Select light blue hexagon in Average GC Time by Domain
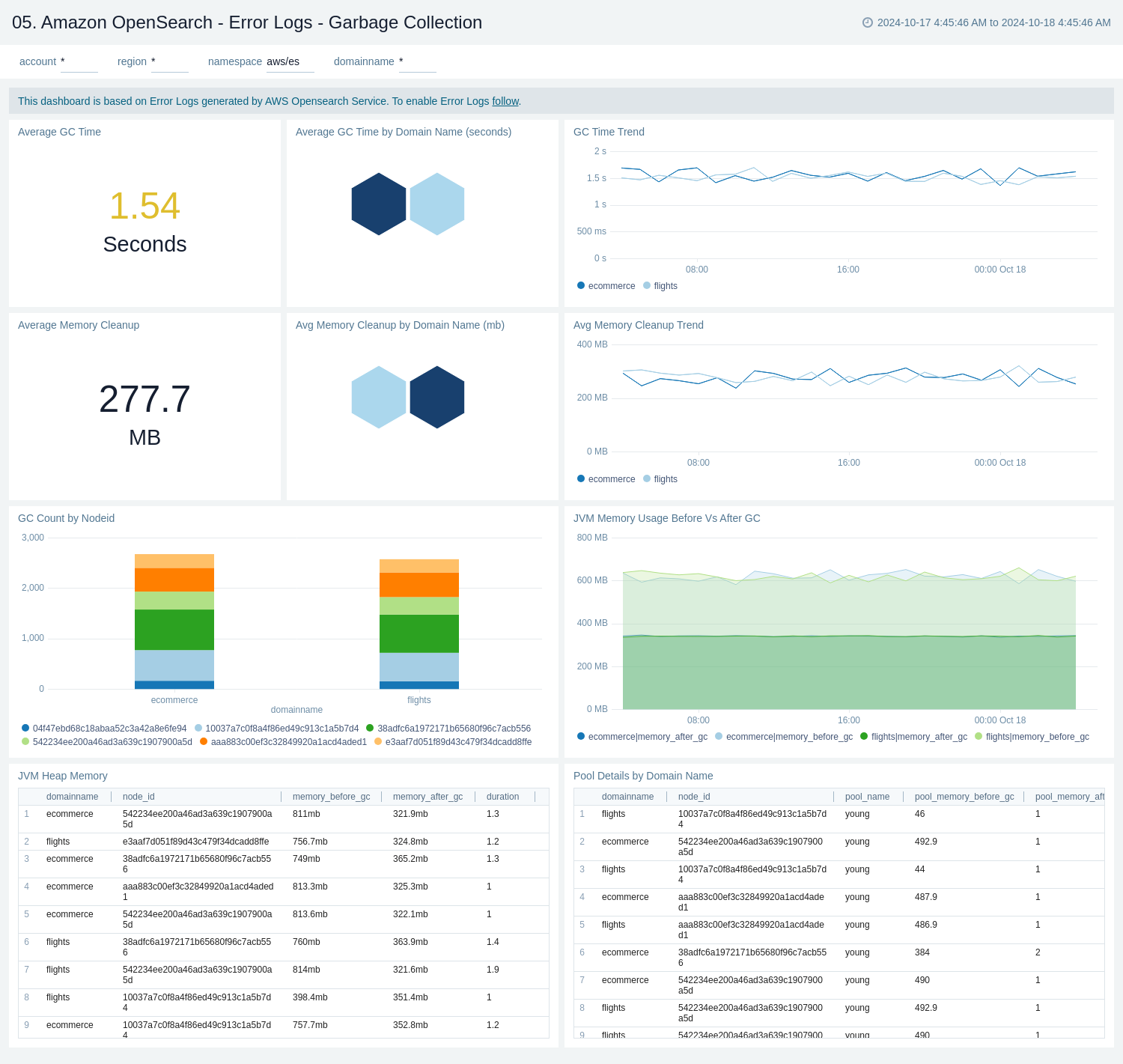 pyautogui.click(x=437, y=204)
